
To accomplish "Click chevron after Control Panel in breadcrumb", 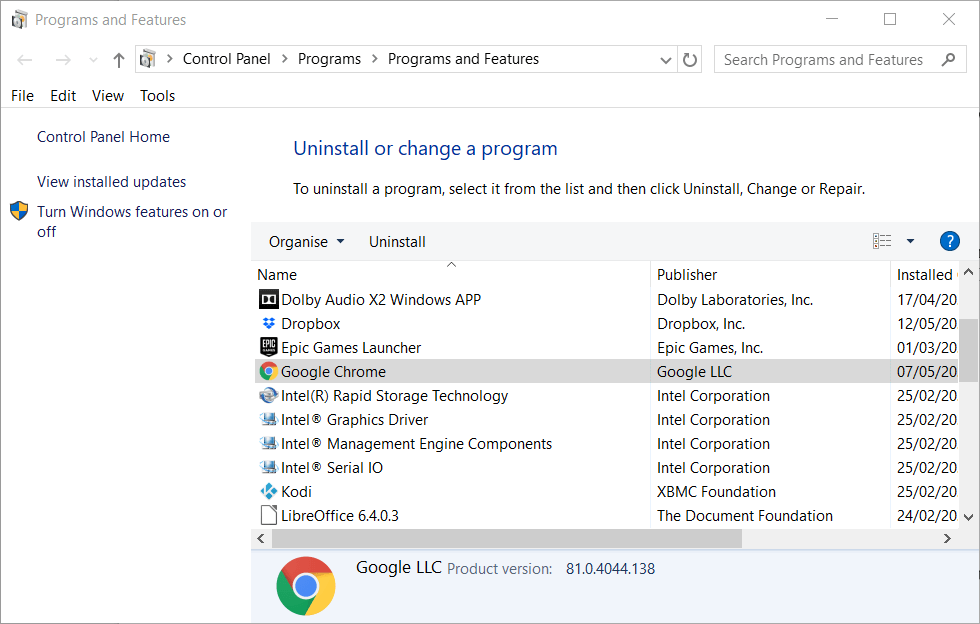I will (284, 59).
